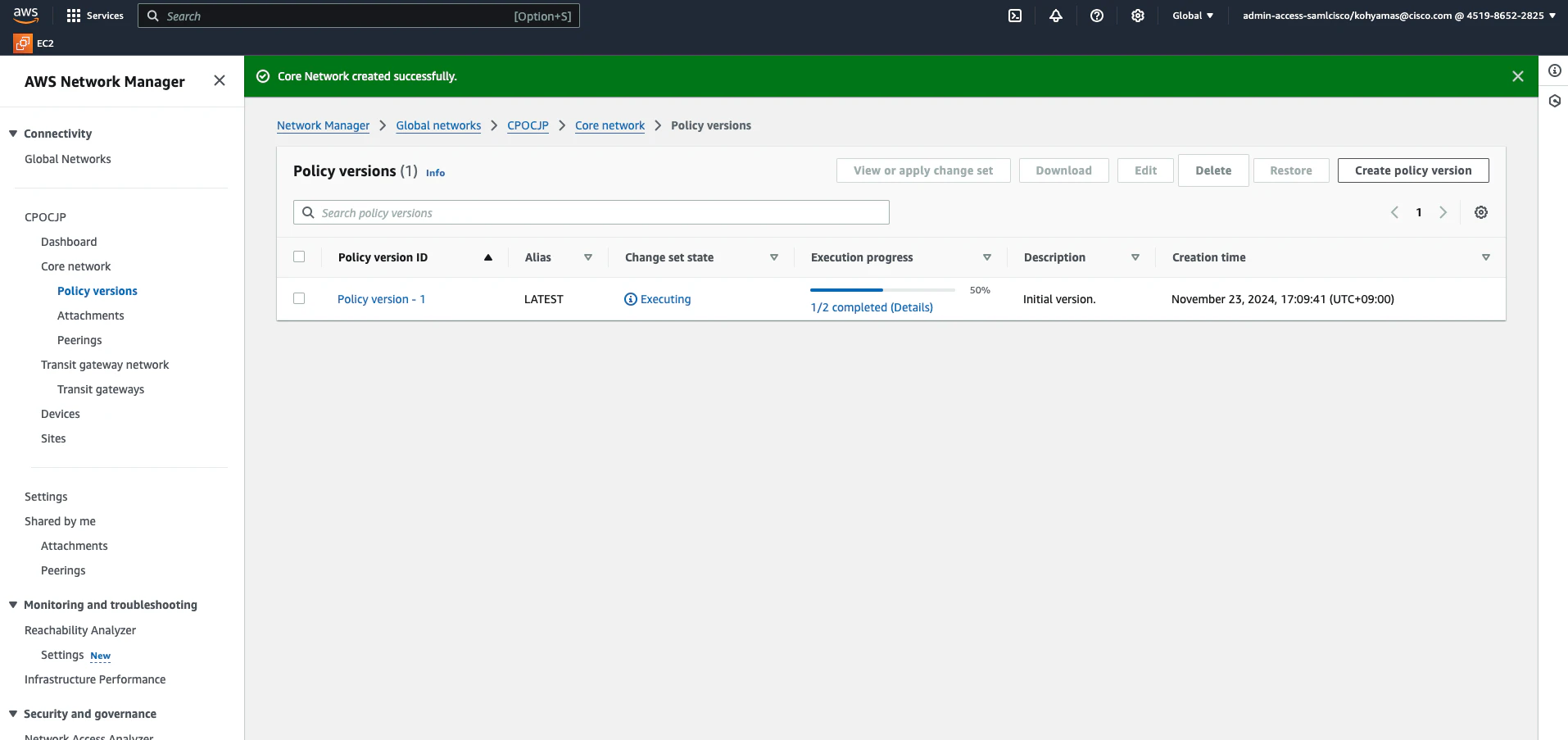Screen dimensions: 1568x740
Task: Collapse the Connectivity section
Action: (x=13, y=134)
